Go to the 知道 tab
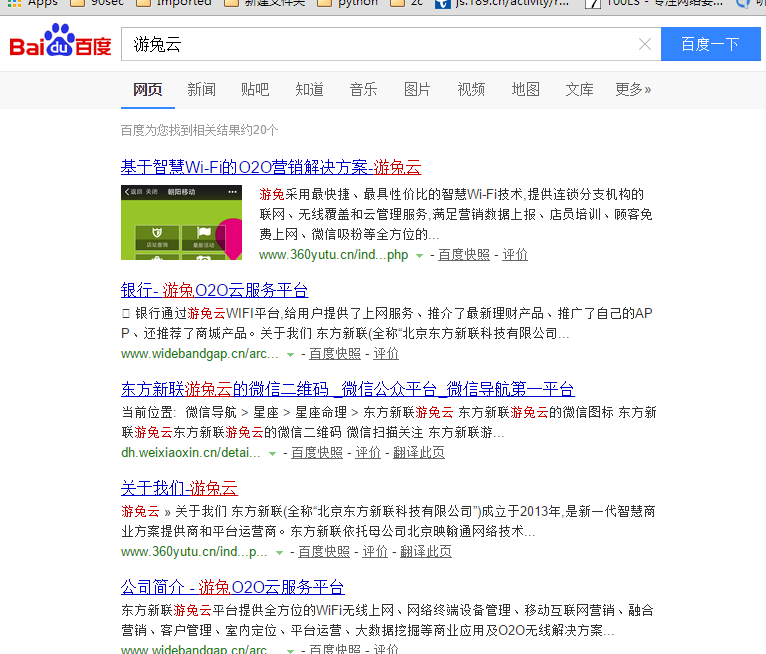This screenshot has width=766, height=654. [x=309, y=89]
